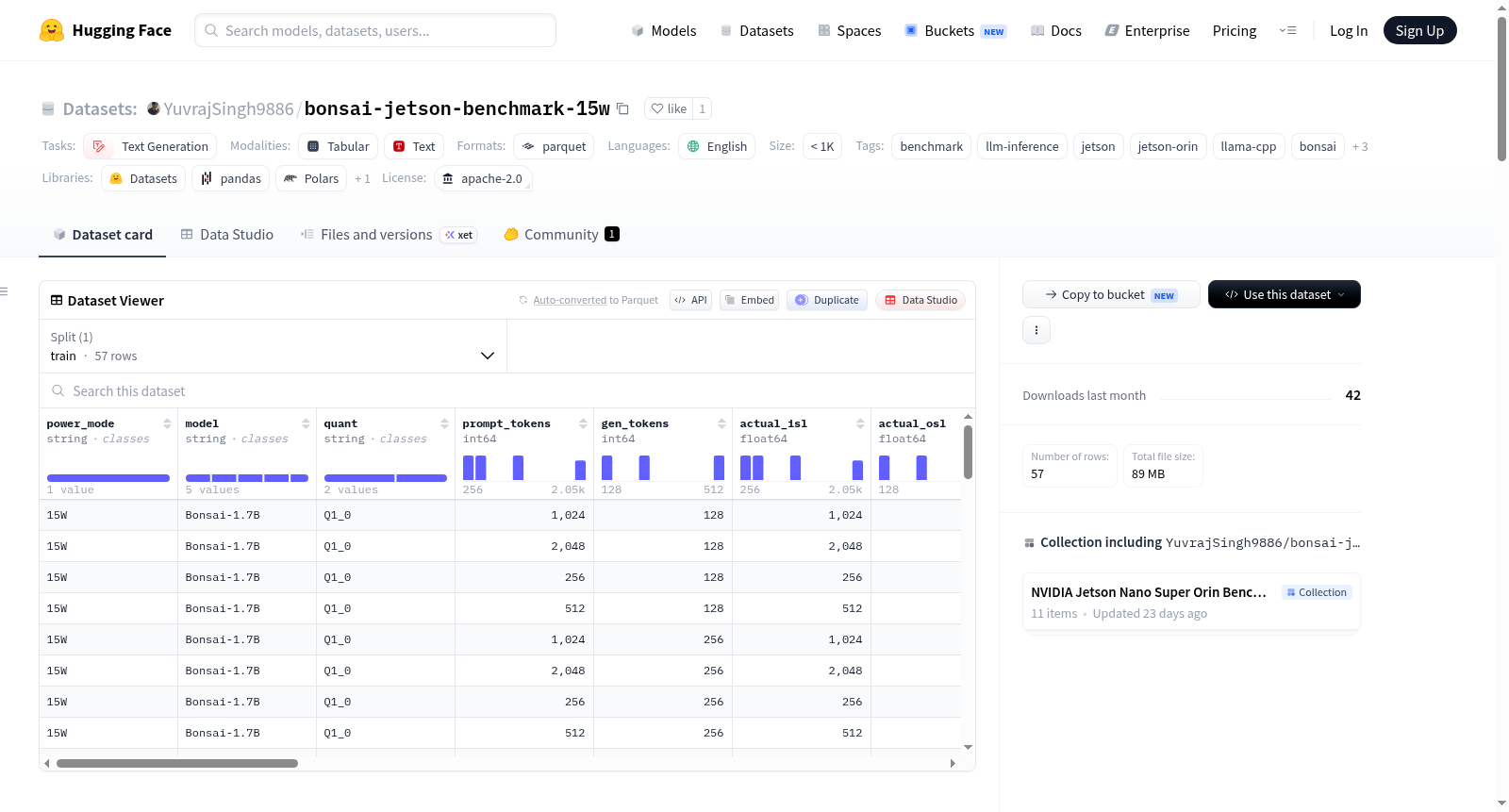Viewport: 1509px width, 812px height.
Task: Go to the Community tab
Action: [x=561, y=235]
